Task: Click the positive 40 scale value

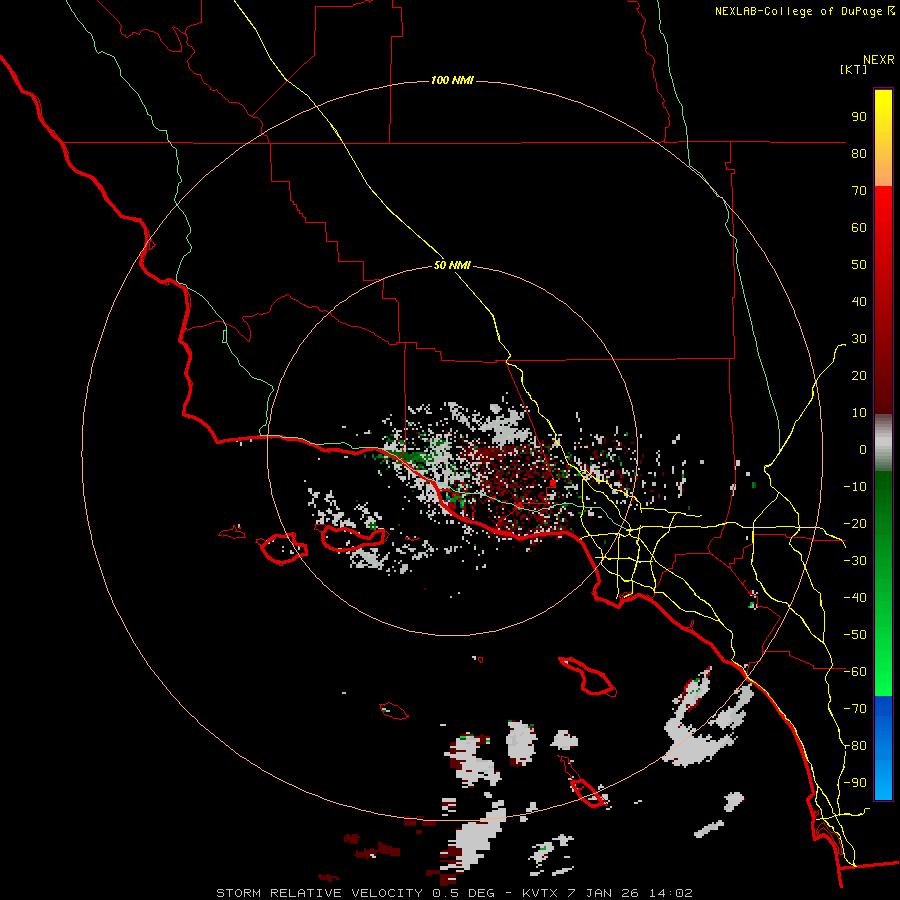Action: tap(859, 301)
